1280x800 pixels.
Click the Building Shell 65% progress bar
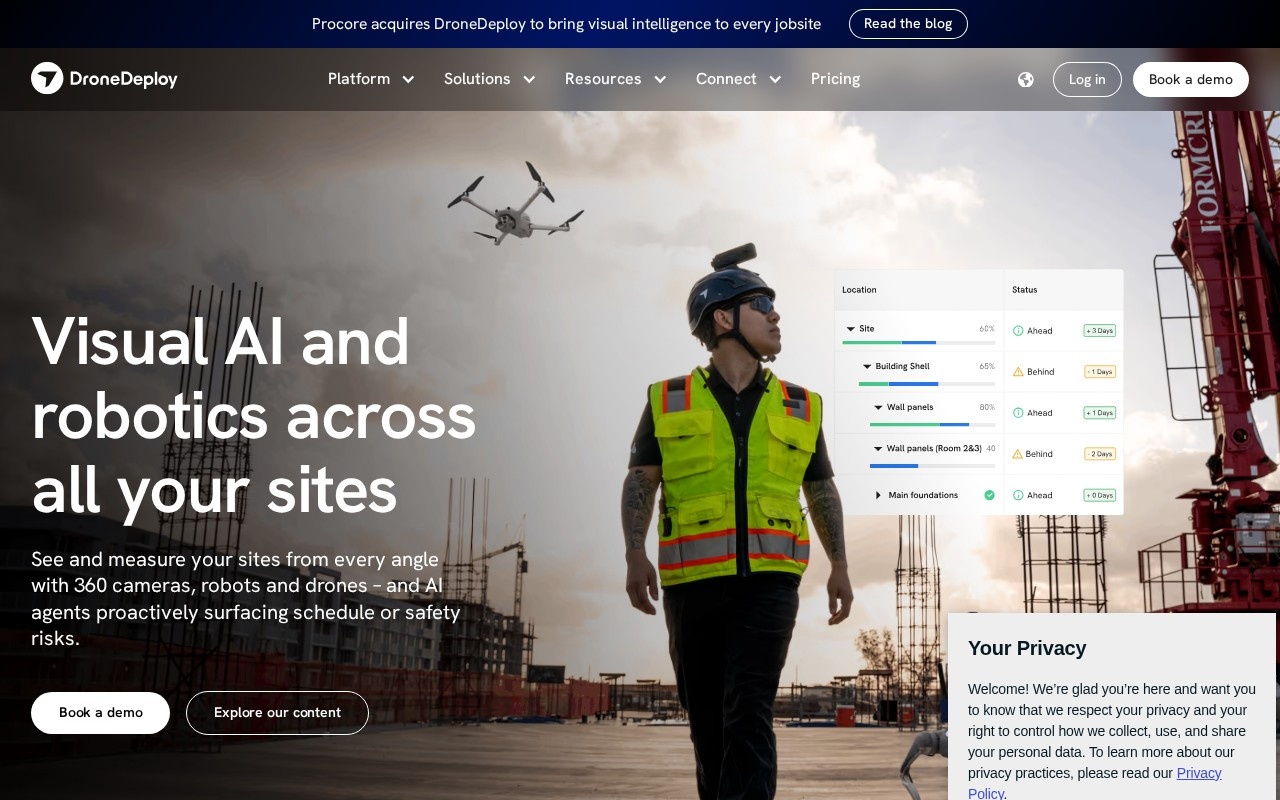click(927, 383)
